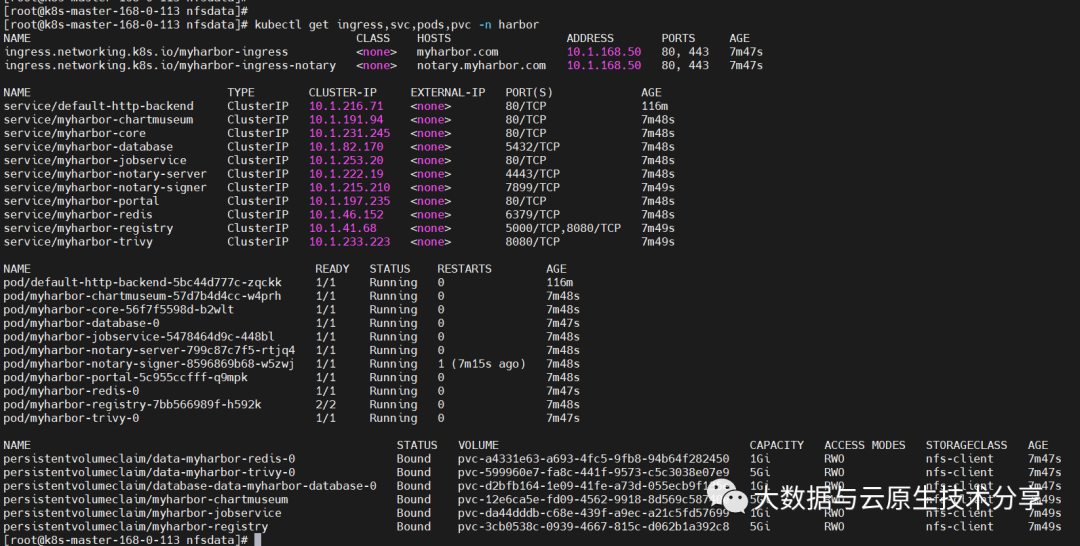The height and width of the screenshot is (546, 1080).
Task: Click pod/myharbor-notary-server-799c87c7f5-rtjq4
Action: 149,350
